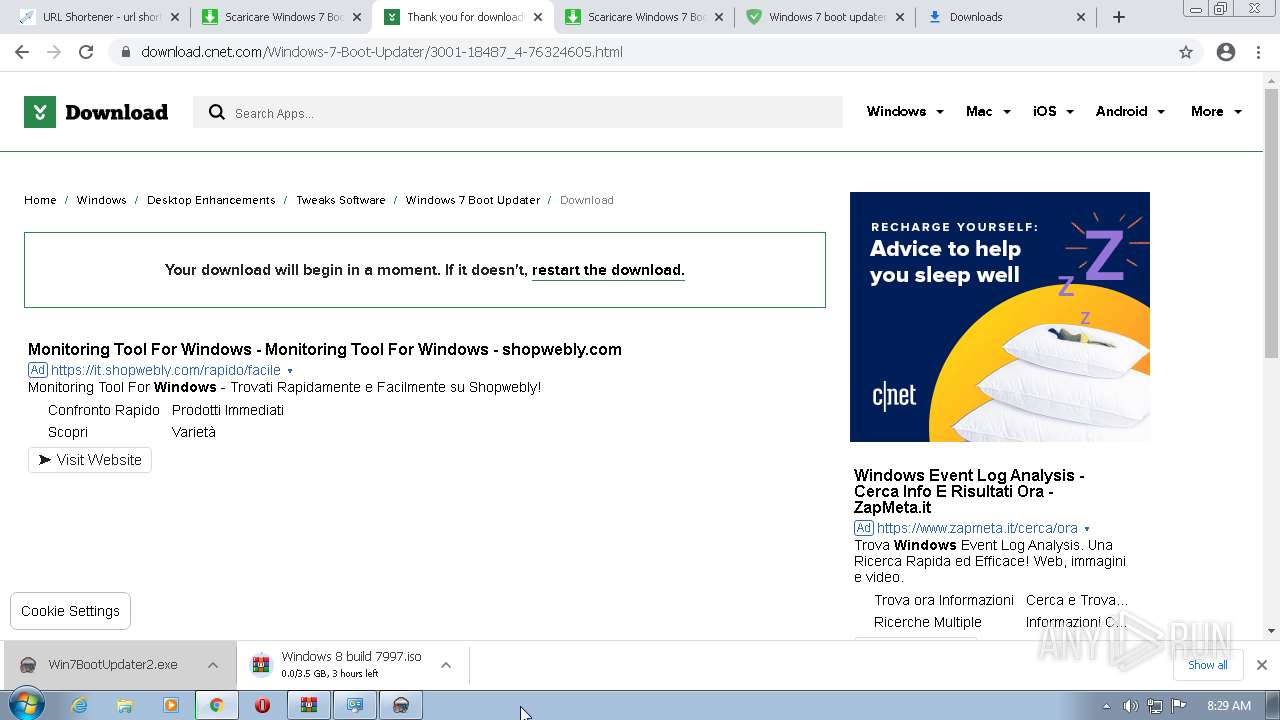The width and height of the screenshot is (1280, 720).
Task: Open Opera browser taskbar icon
Action: click(262, 705)
